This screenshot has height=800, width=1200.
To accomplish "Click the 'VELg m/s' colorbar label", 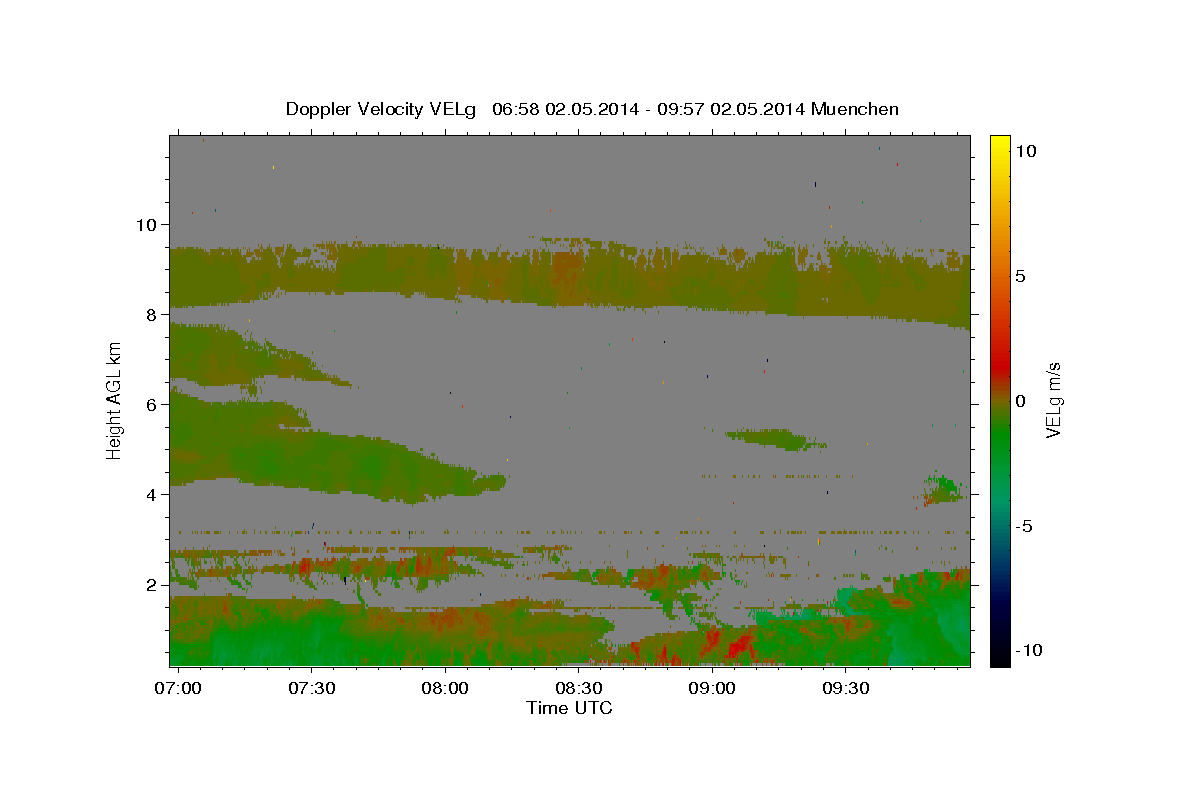I will point(1052,400).
